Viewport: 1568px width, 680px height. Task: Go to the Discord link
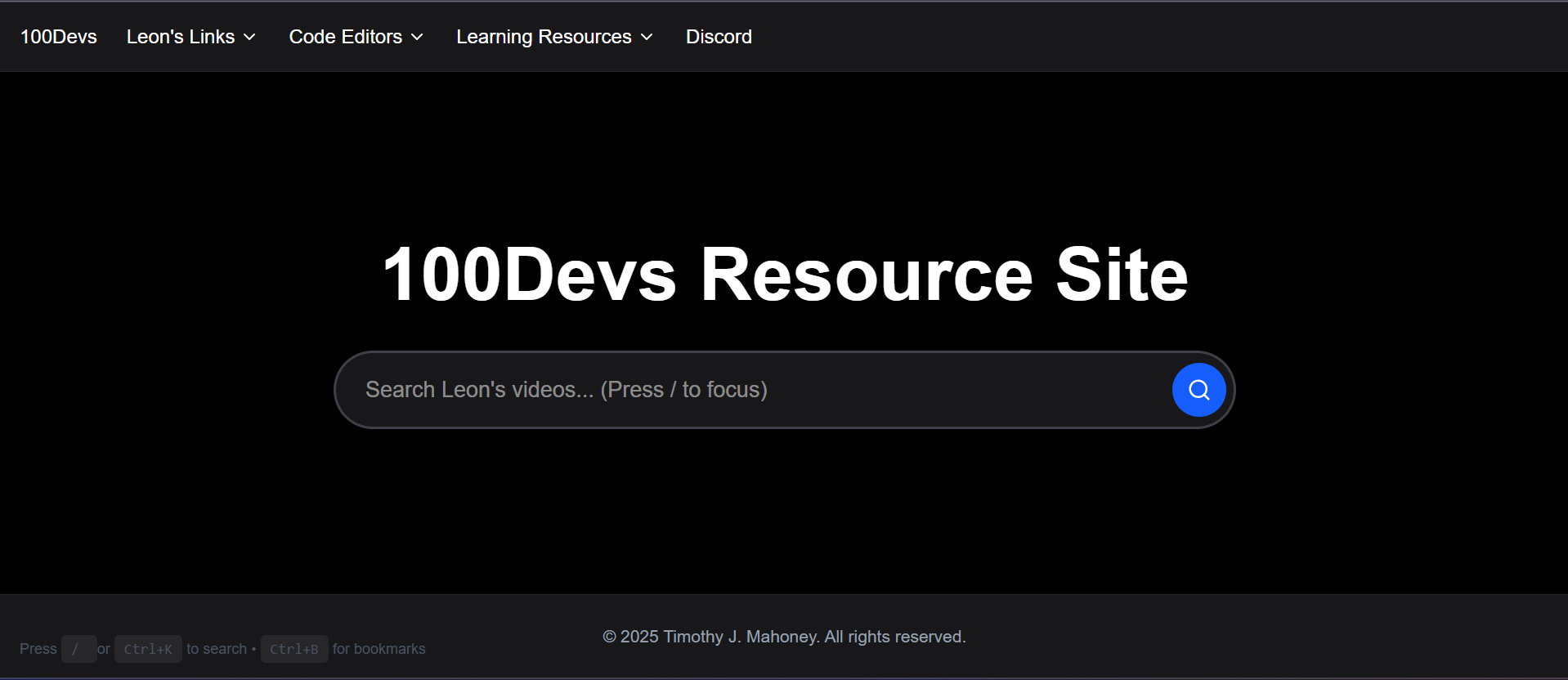718,37
